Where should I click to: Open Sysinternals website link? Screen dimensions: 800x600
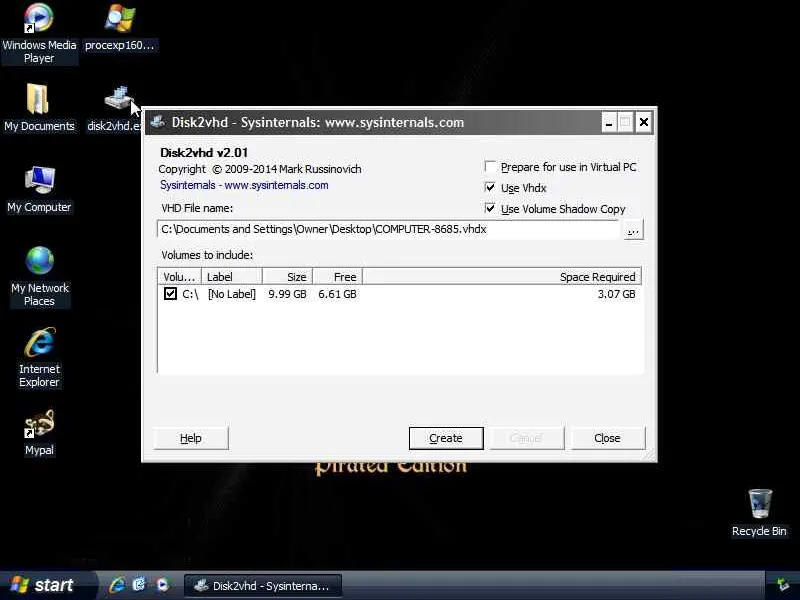click(x=244, y=185)
